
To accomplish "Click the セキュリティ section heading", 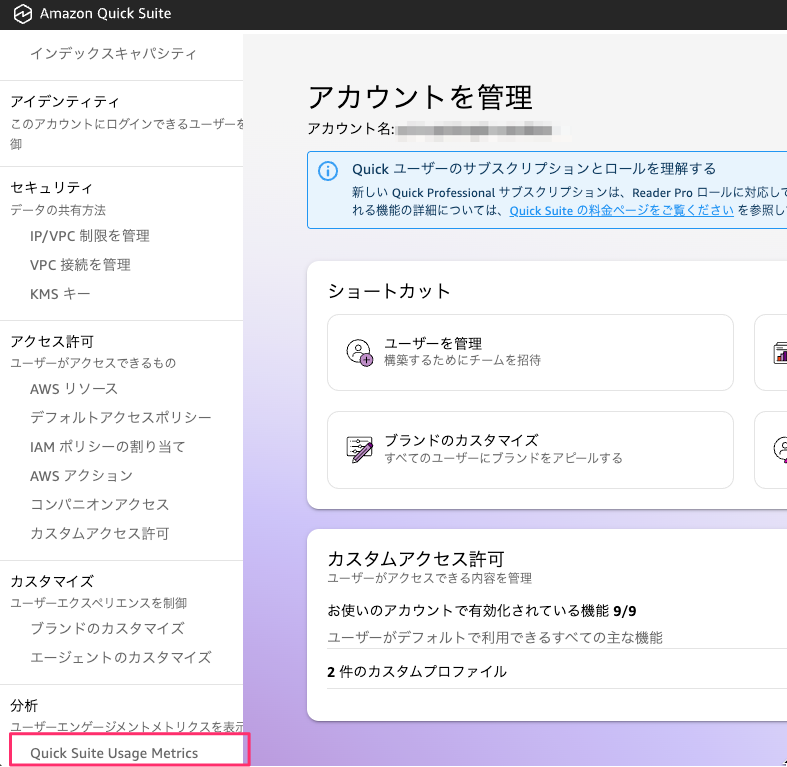I will tap(51, 188).
